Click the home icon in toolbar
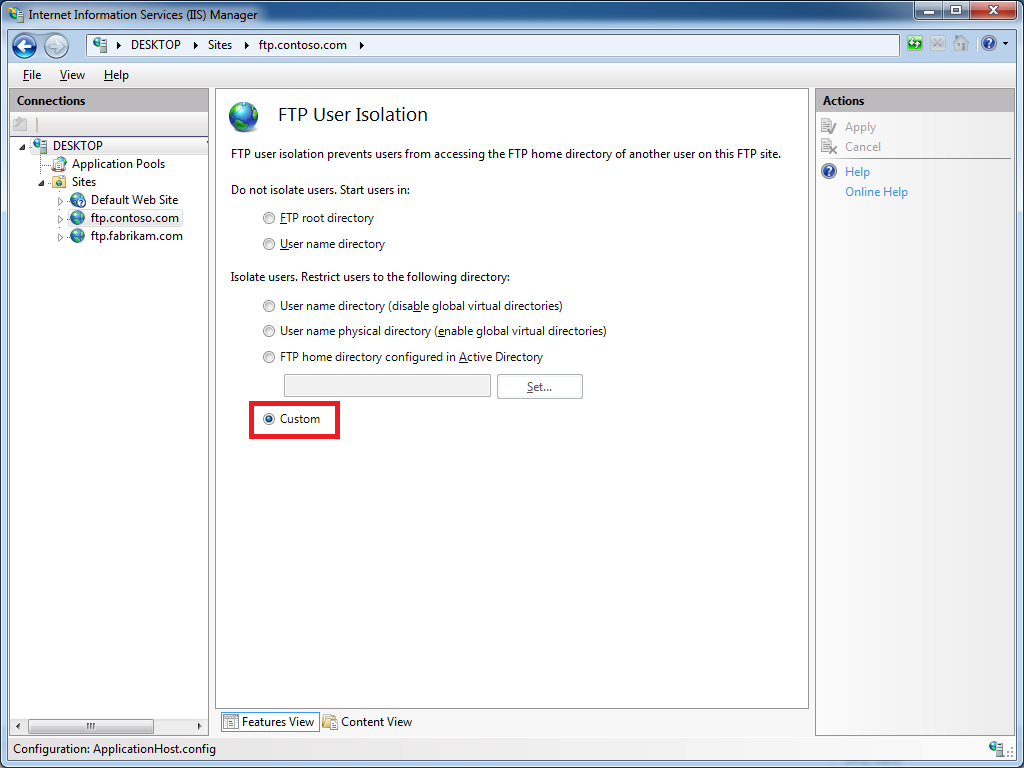 click(x=960, y=44)
